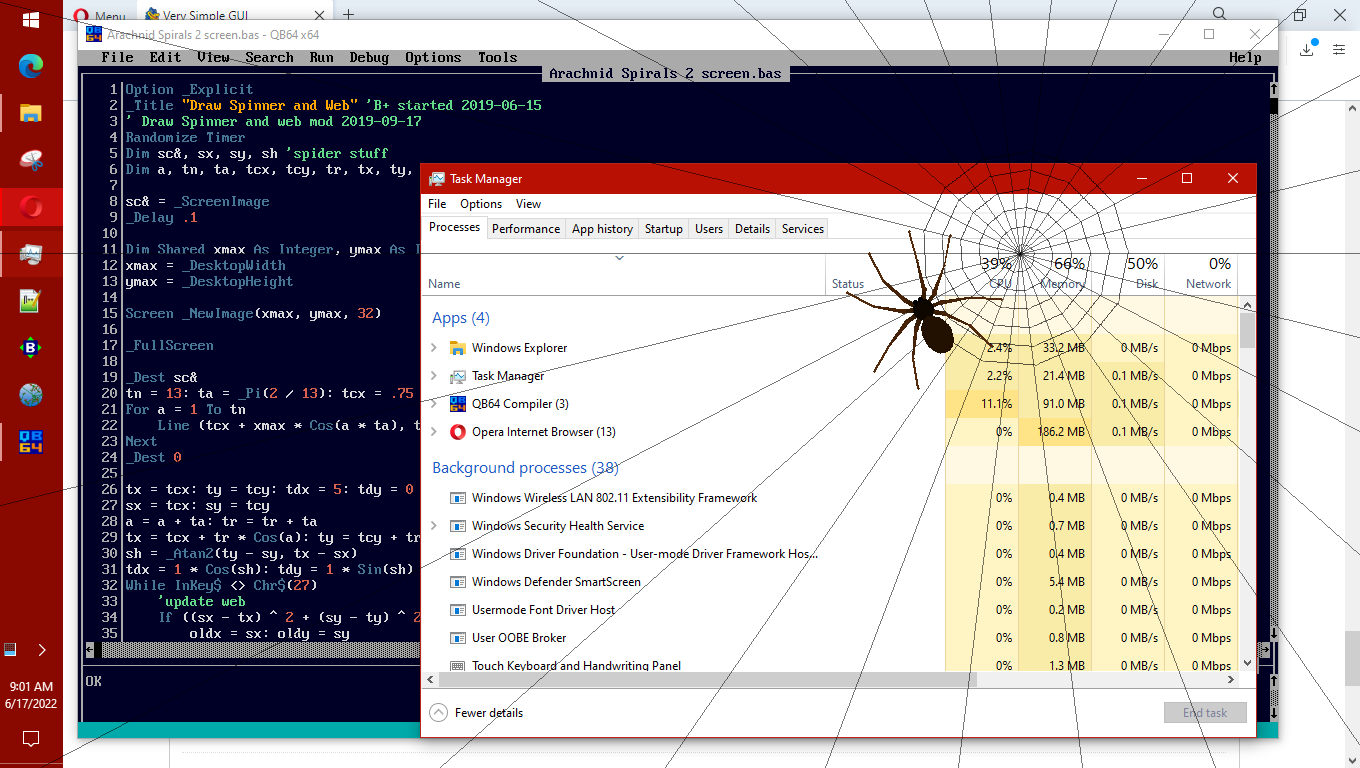Open Opera's downloads icon
This screenshot has width=1360, height=768.
click(x=1308, y=49)
